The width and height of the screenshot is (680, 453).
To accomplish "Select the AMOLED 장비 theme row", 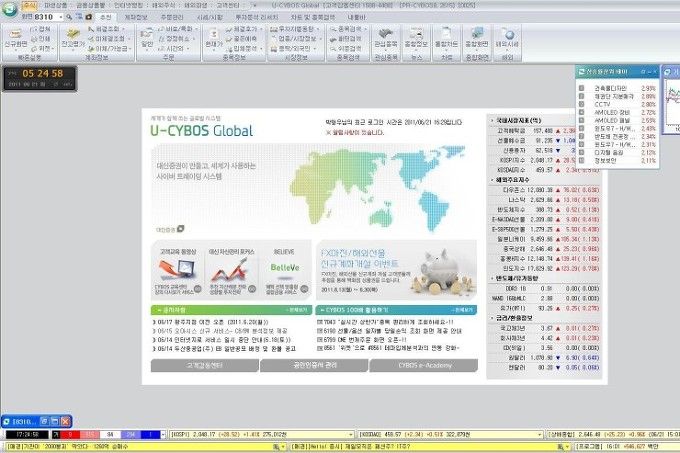I will pos(618,113).
